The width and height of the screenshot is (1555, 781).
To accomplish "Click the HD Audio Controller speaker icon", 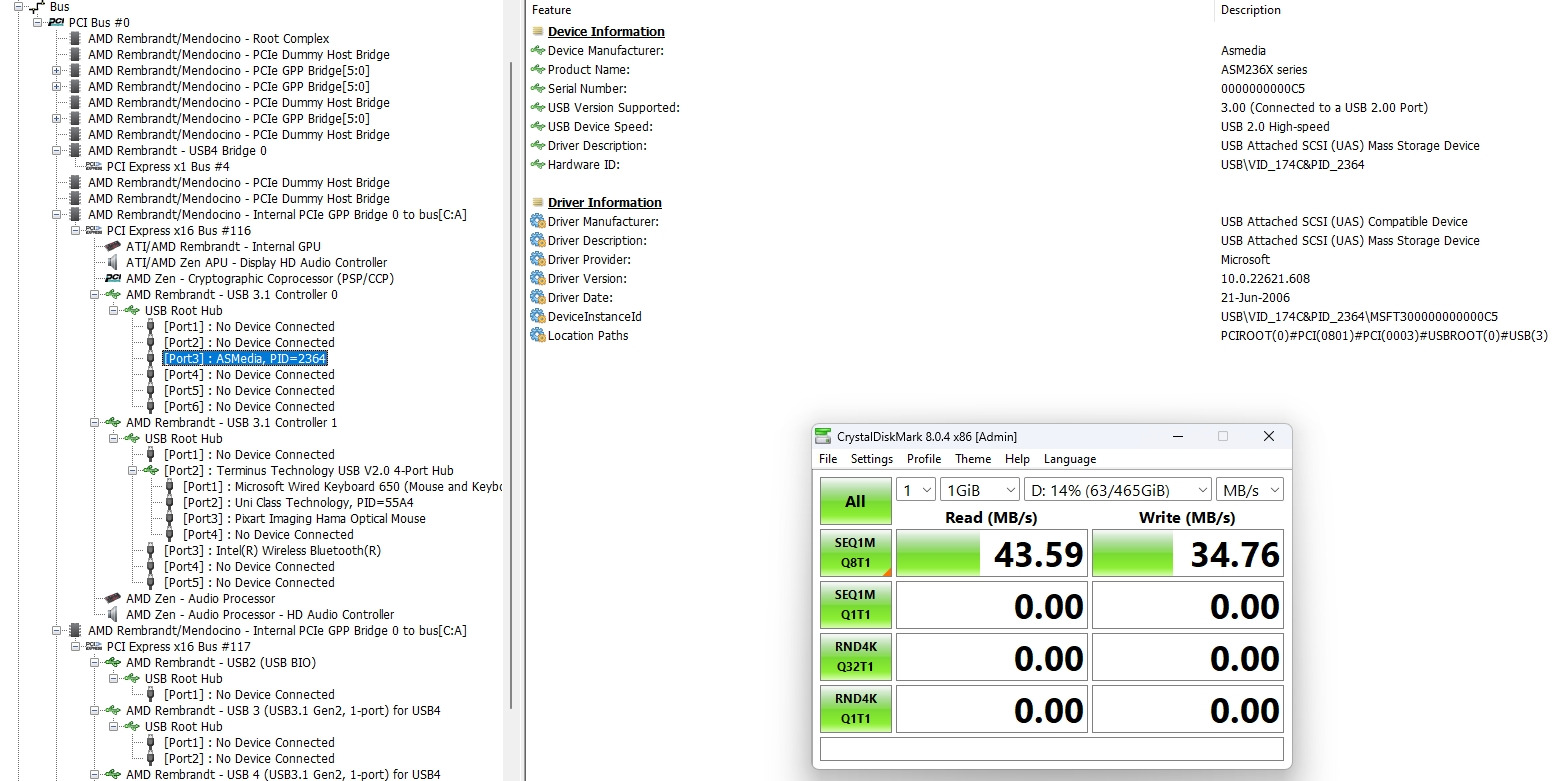I will coord(113,615).
